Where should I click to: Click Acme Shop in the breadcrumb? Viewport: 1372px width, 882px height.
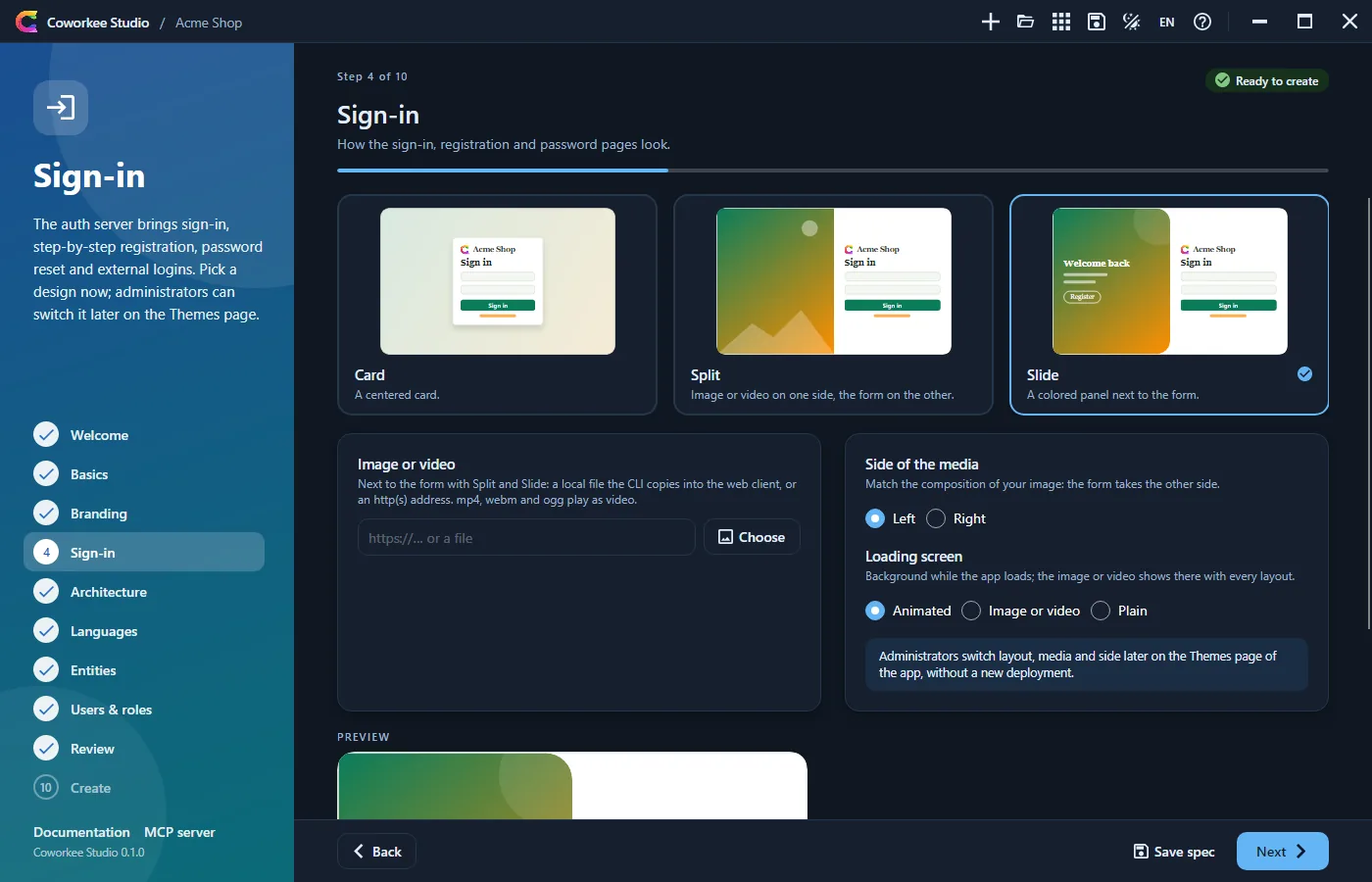tap(209, 22)
